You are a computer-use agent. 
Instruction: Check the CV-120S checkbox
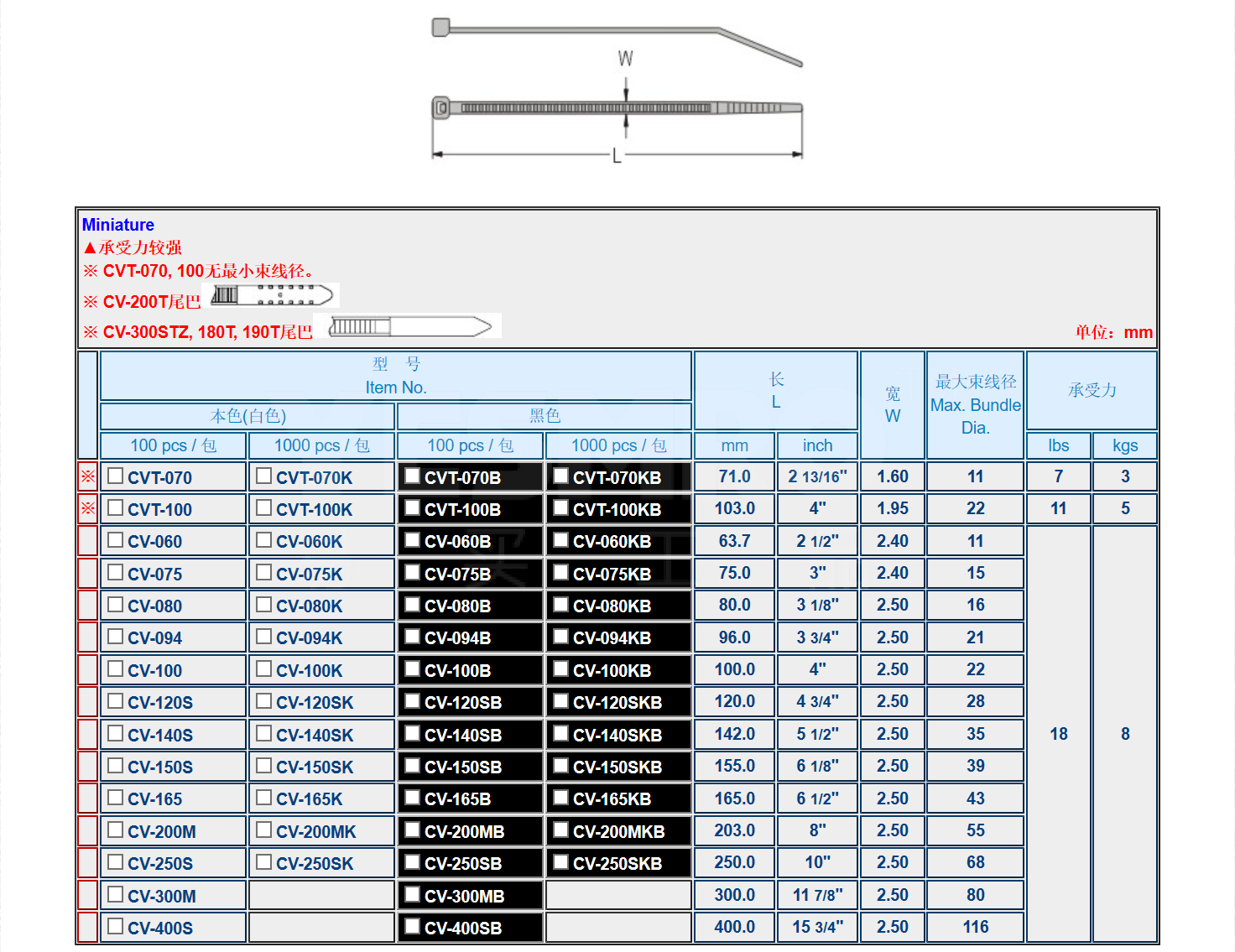point(116,700)
